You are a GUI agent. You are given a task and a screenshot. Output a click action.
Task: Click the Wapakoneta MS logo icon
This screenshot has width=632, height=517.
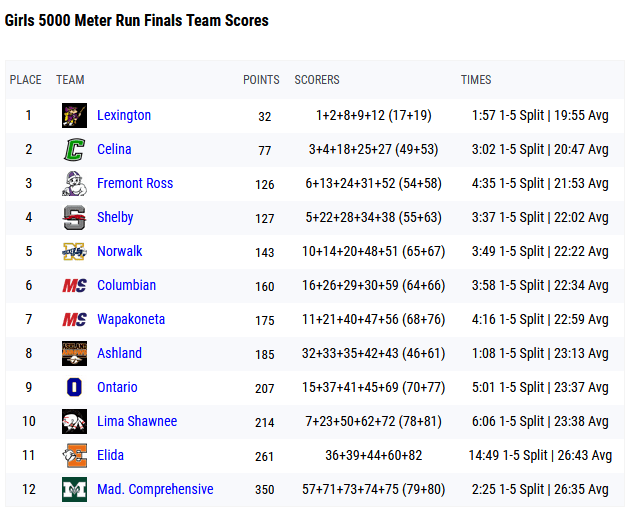coord(74,319)
